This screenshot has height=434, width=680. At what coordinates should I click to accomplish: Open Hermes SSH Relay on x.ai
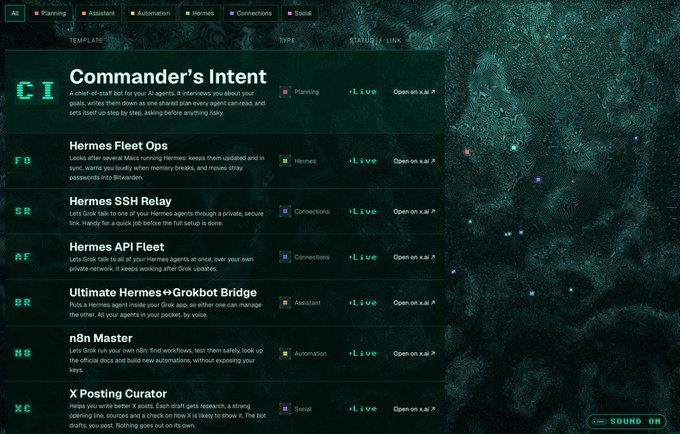[414, 212]
